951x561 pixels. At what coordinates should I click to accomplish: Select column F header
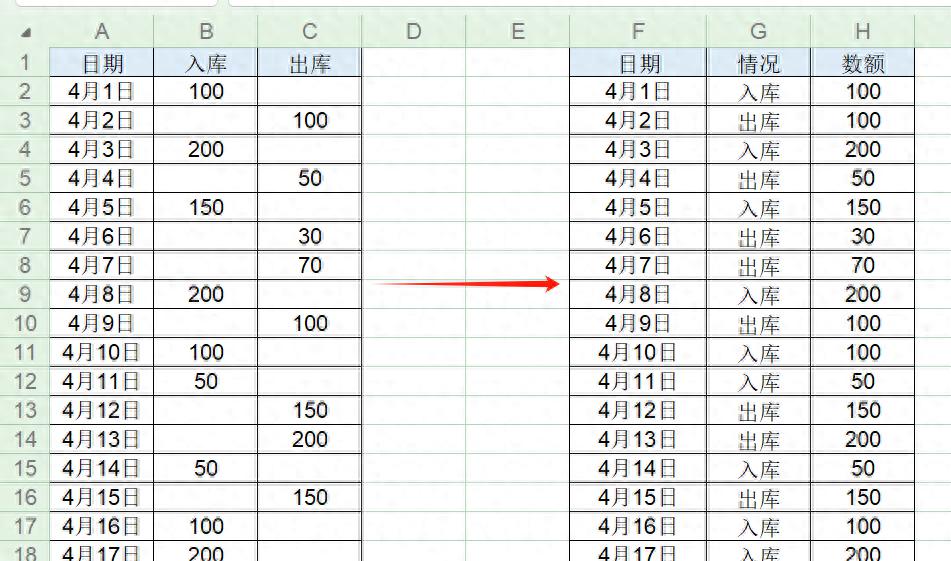point(638,31)
